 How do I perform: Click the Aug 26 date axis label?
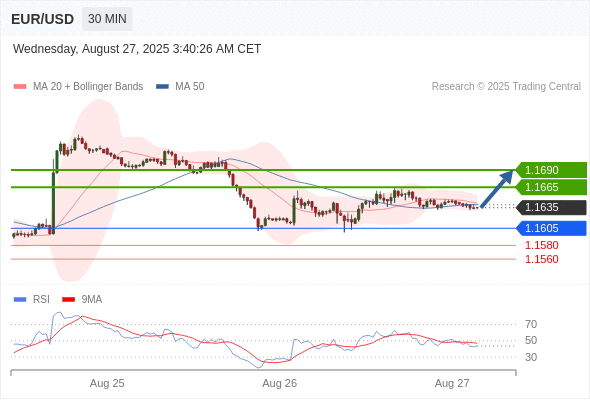280,383
